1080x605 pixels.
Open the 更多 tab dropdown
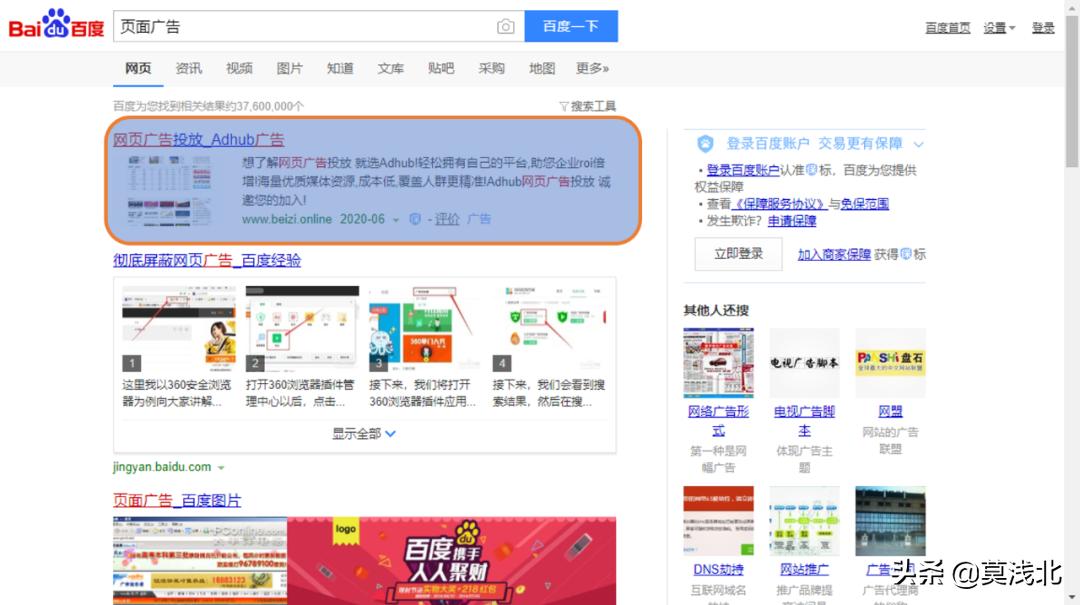coord(594,68)
